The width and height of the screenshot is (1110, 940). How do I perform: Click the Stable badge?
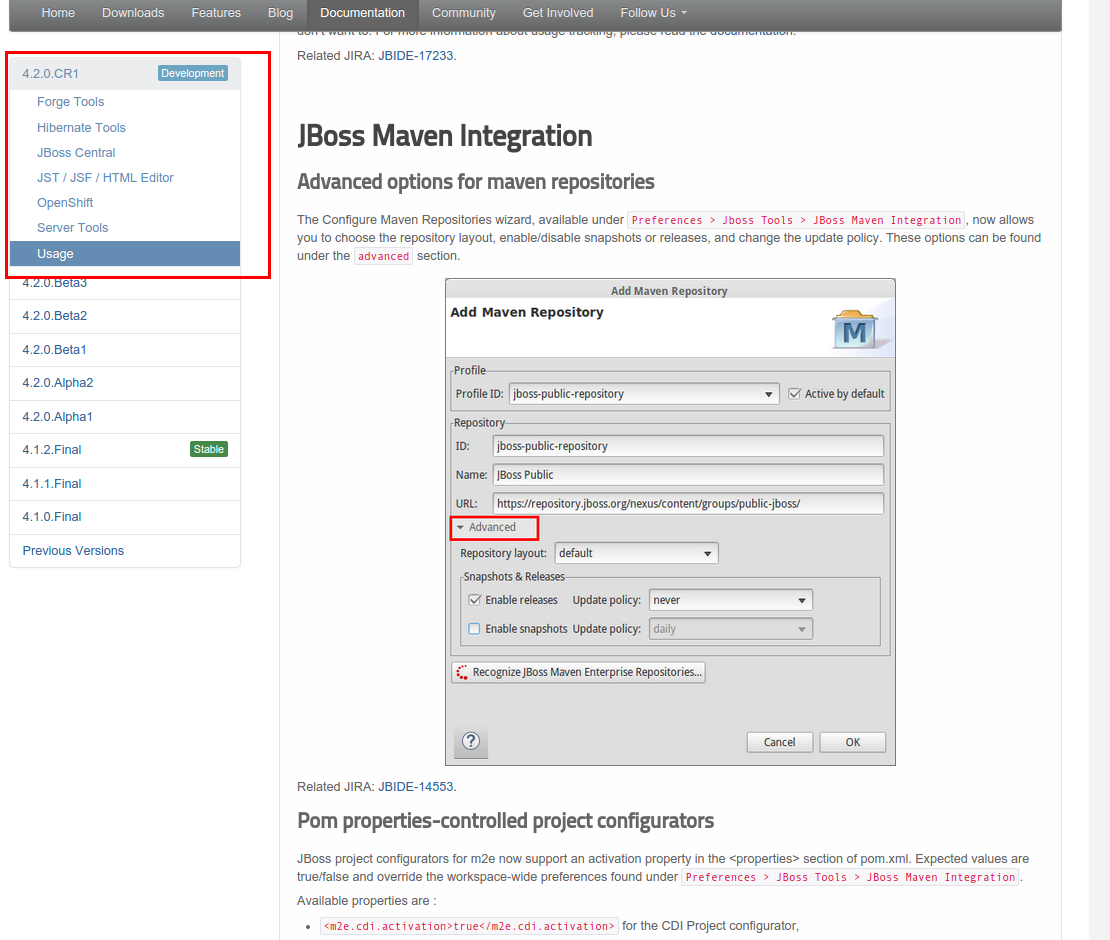[209, 449]
